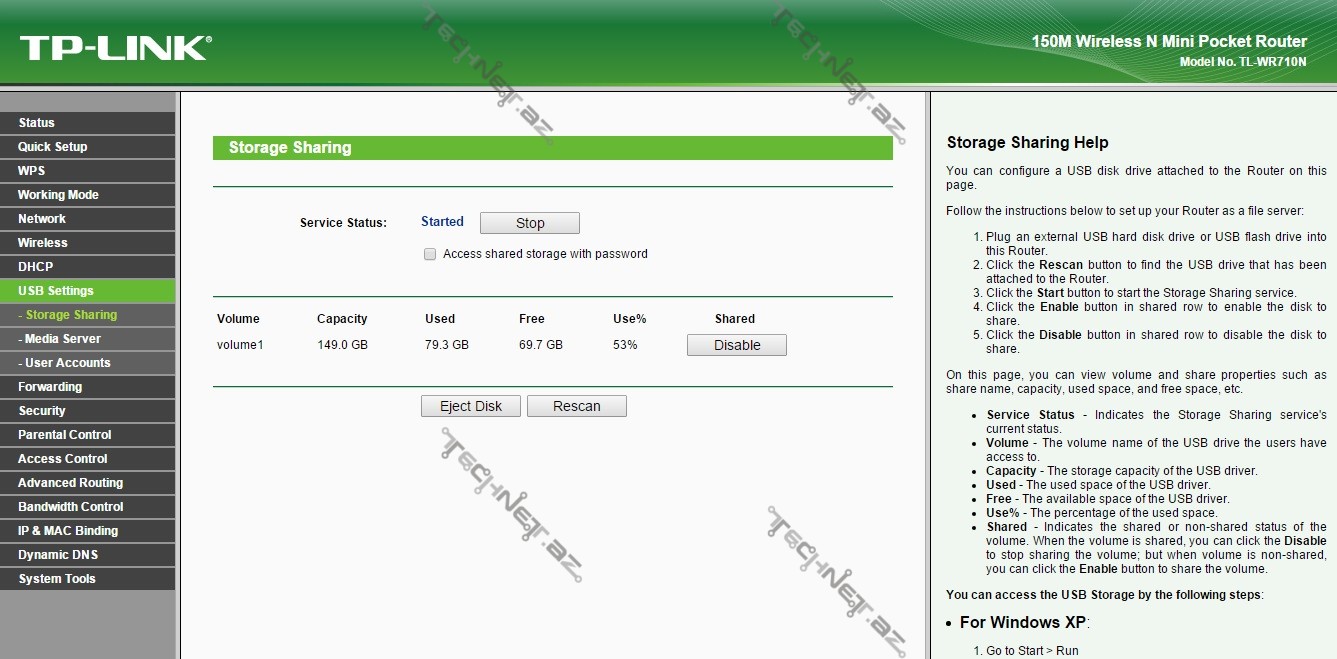The image size is (1337, 659).
Task: Stop the Storage Sharing service
Action: pyautogui.click(x=529, y=223)
